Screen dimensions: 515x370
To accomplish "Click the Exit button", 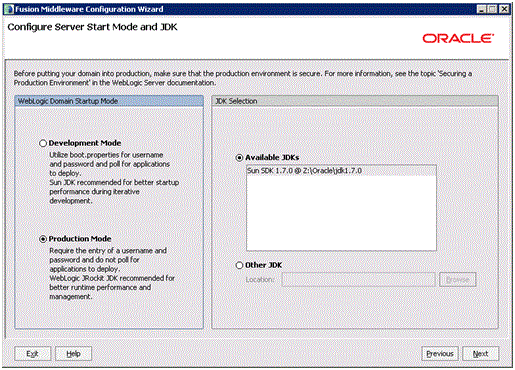I will 32,354.
